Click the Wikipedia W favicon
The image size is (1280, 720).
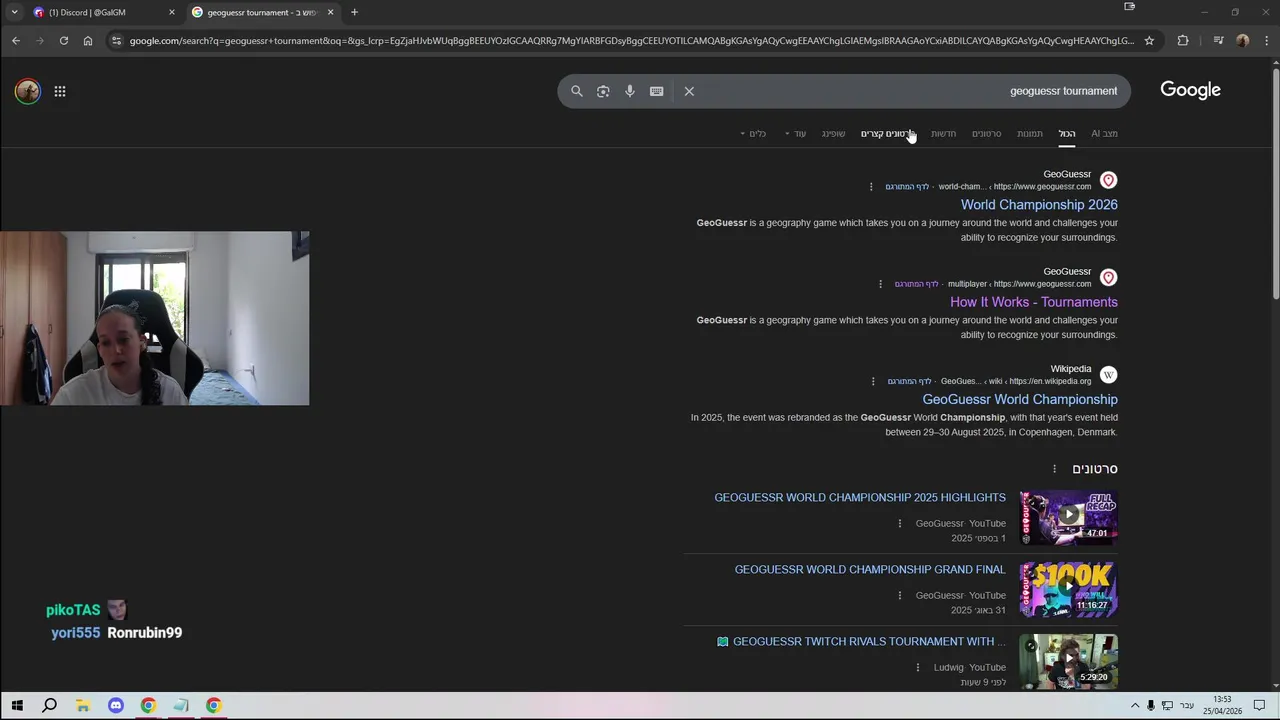click(x=1108, y=375)
